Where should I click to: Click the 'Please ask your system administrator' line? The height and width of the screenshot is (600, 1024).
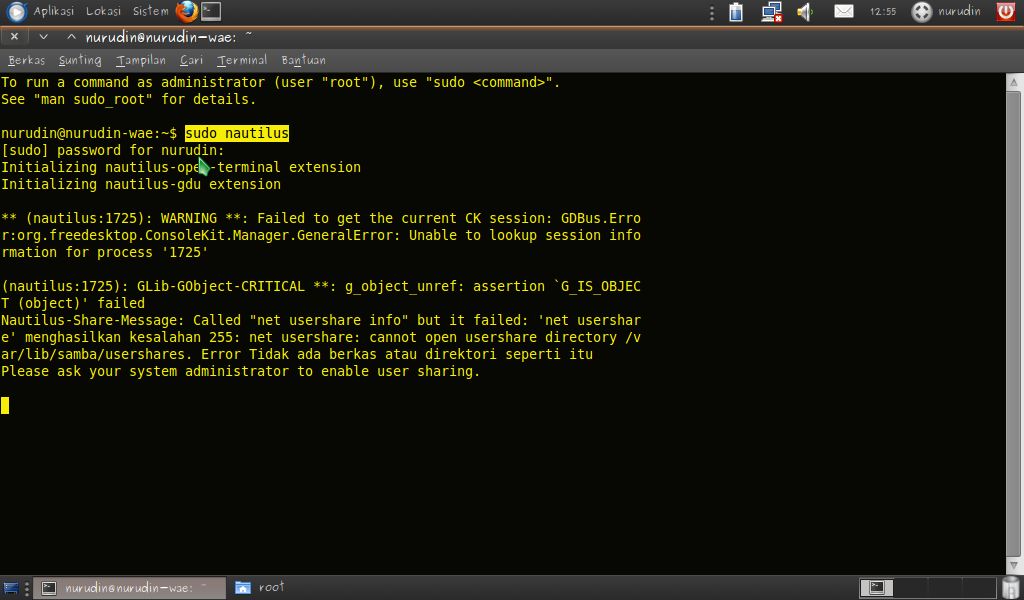[x=240, y=371]
